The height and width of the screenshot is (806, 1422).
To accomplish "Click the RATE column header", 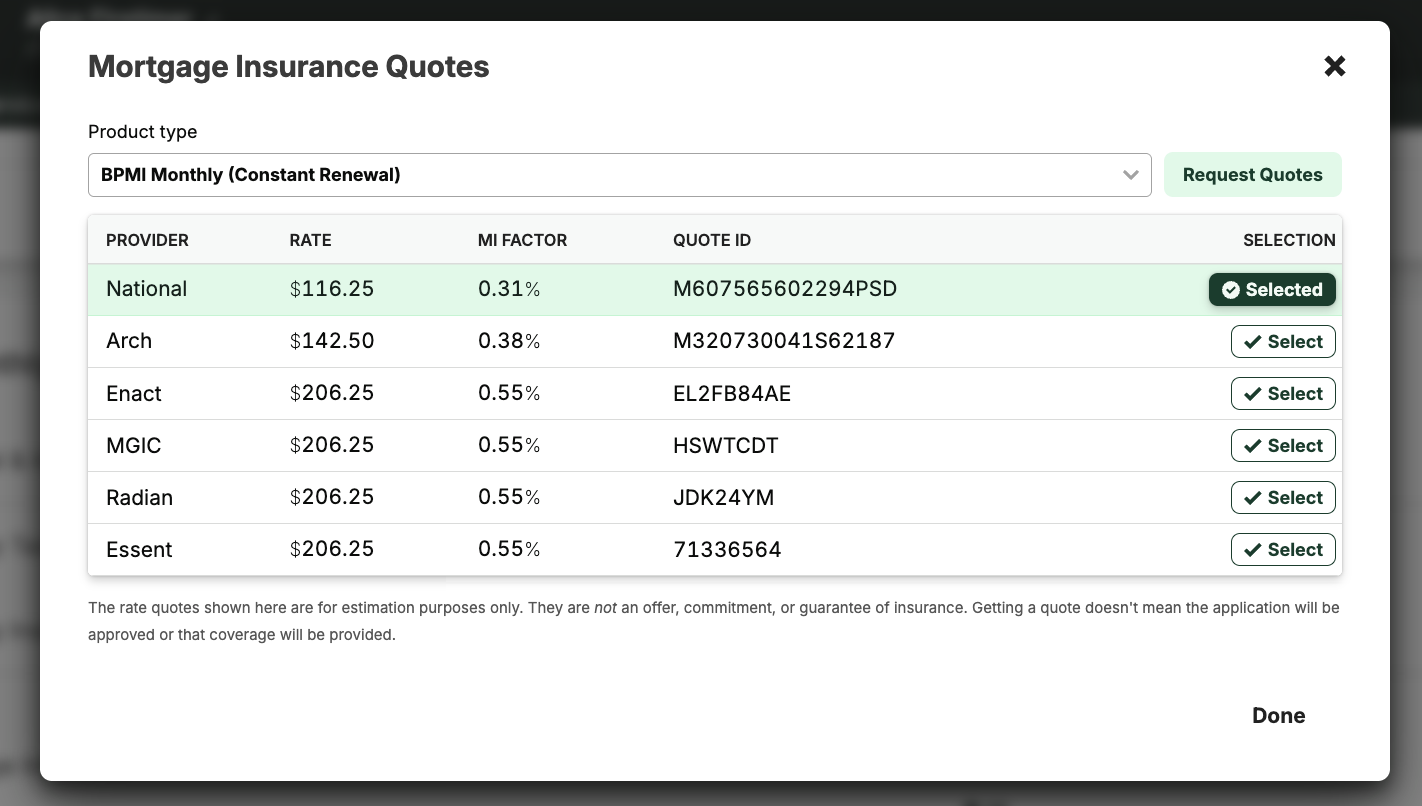I will pos(310,240).
